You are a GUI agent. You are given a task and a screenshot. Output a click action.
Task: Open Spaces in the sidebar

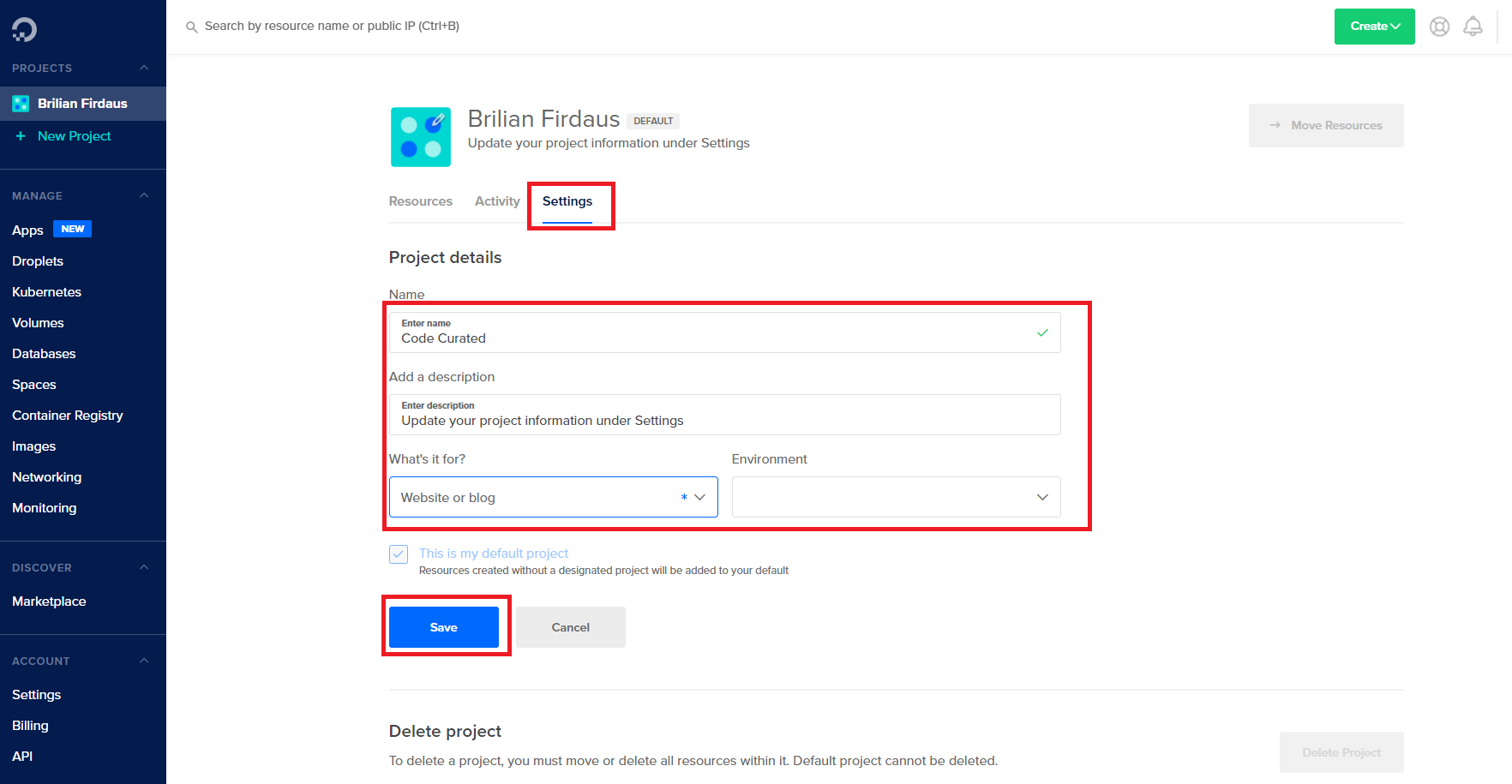point(34,385)
